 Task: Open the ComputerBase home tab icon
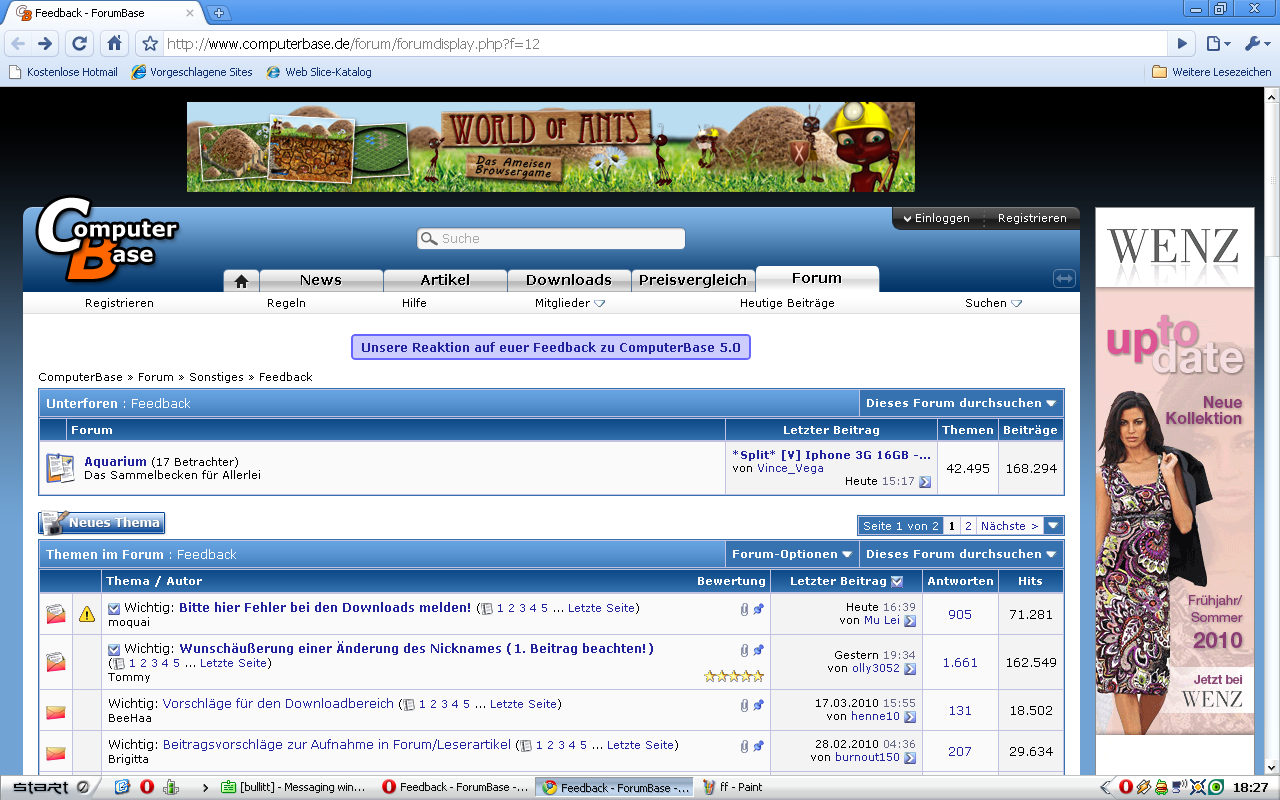point(241,281)
